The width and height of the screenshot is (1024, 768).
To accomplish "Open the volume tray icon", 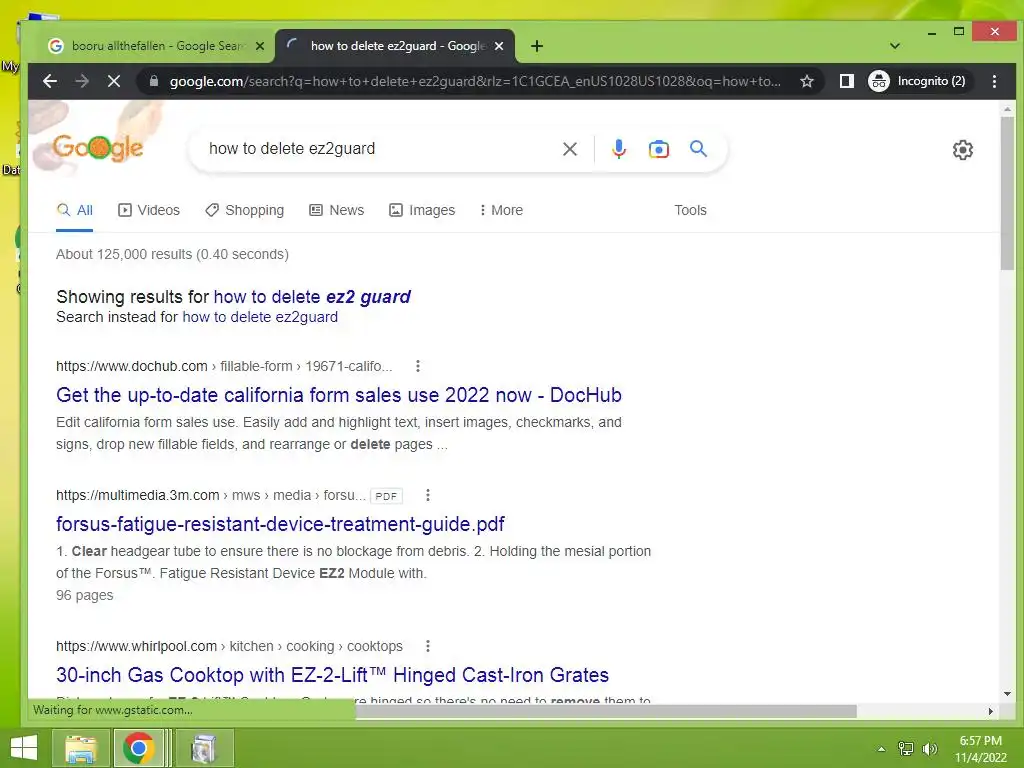I will (930, 749).
